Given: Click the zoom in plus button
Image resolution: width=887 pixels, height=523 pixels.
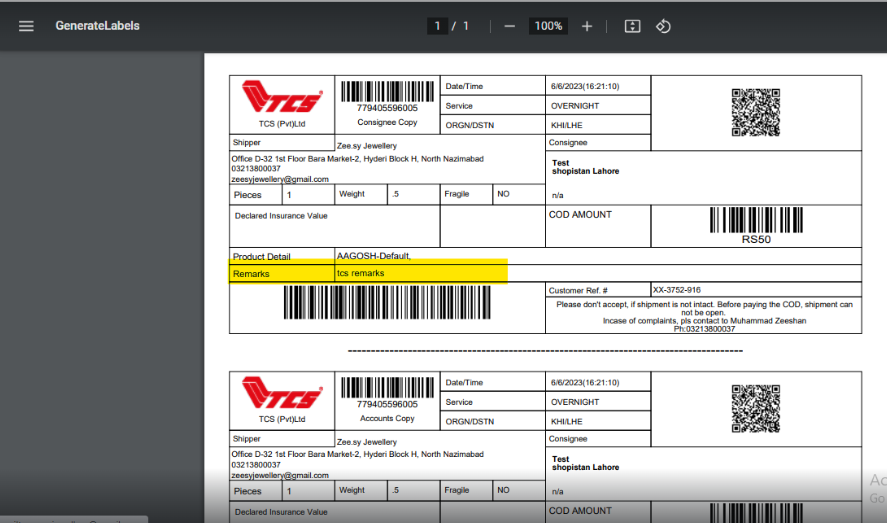Looking at the screenshot, I should tap(587, 26).
